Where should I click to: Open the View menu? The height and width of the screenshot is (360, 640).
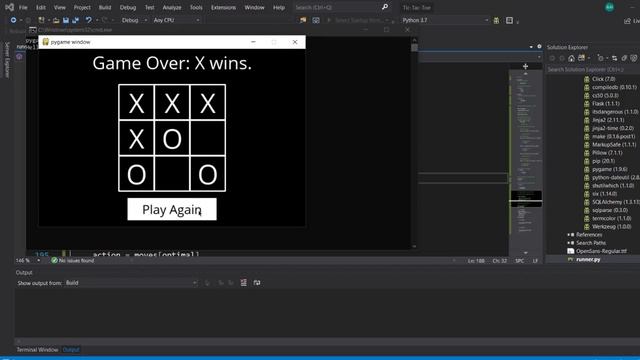pyautogui.click(x=60, y=7)
